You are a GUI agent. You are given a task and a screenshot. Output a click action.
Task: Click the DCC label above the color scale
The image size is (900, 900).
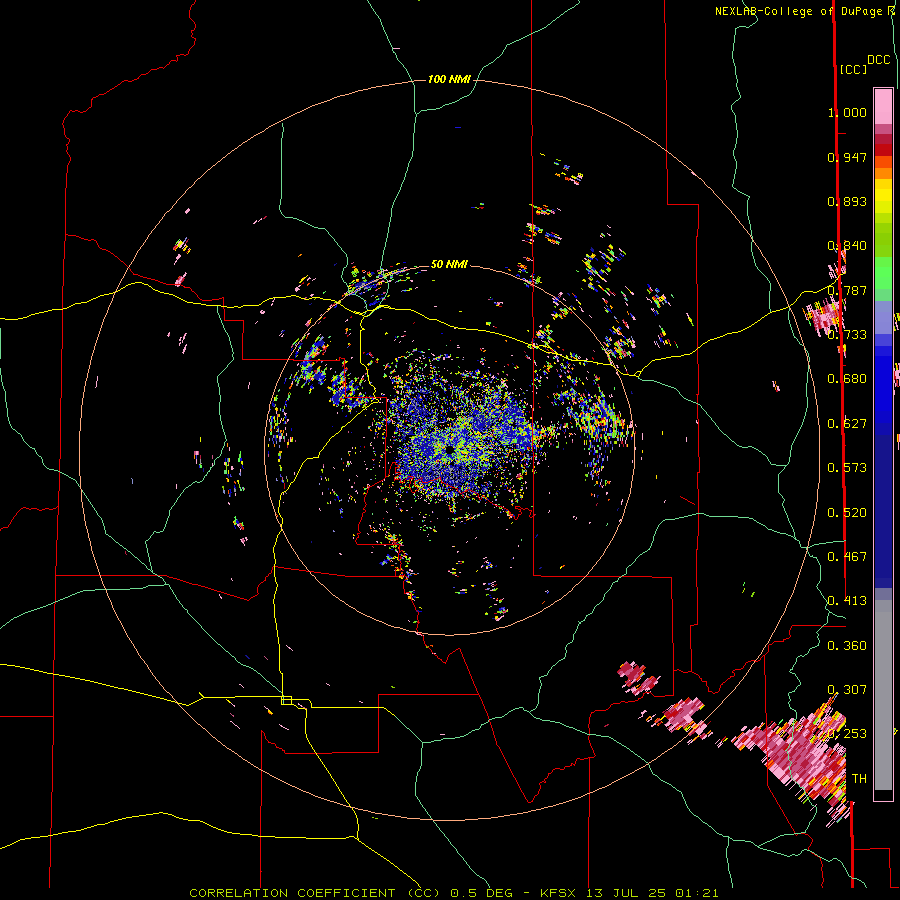tap(879, 60)
